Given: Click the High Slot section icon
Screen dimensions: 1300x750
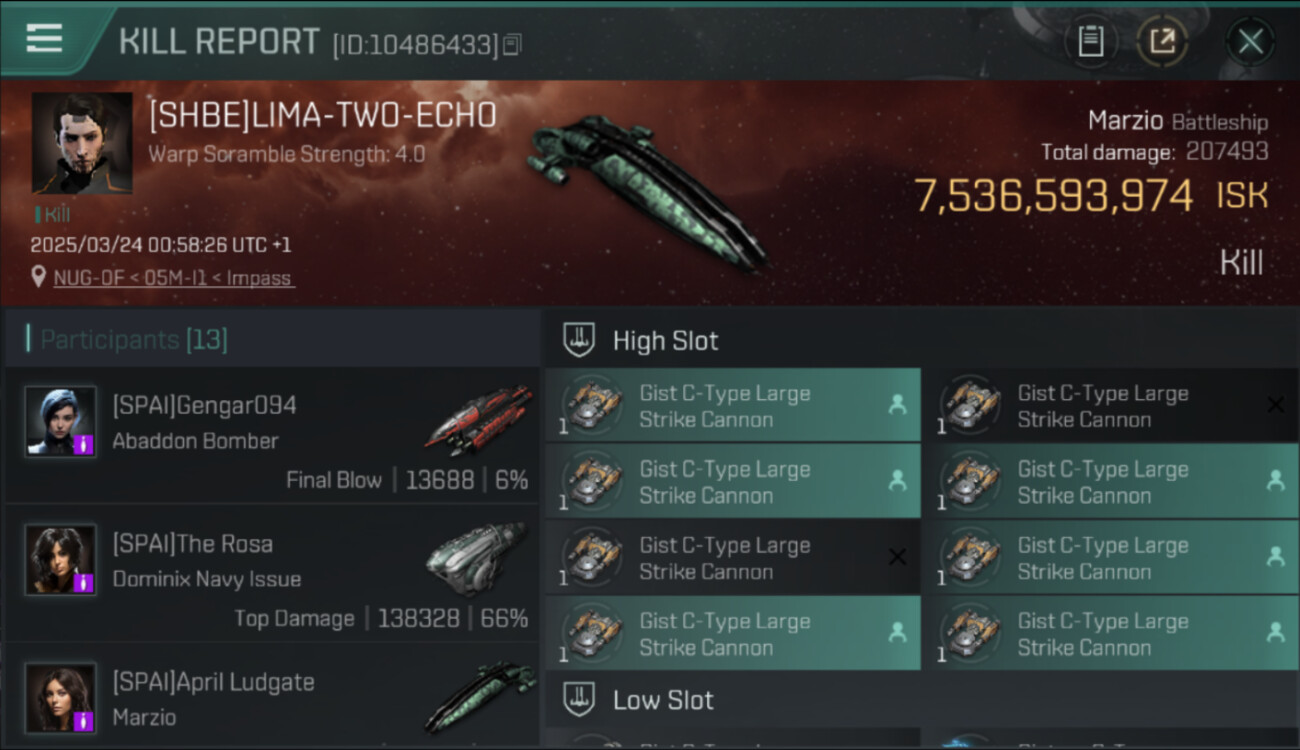Looking at the screenshot, I should coord(580,340).
